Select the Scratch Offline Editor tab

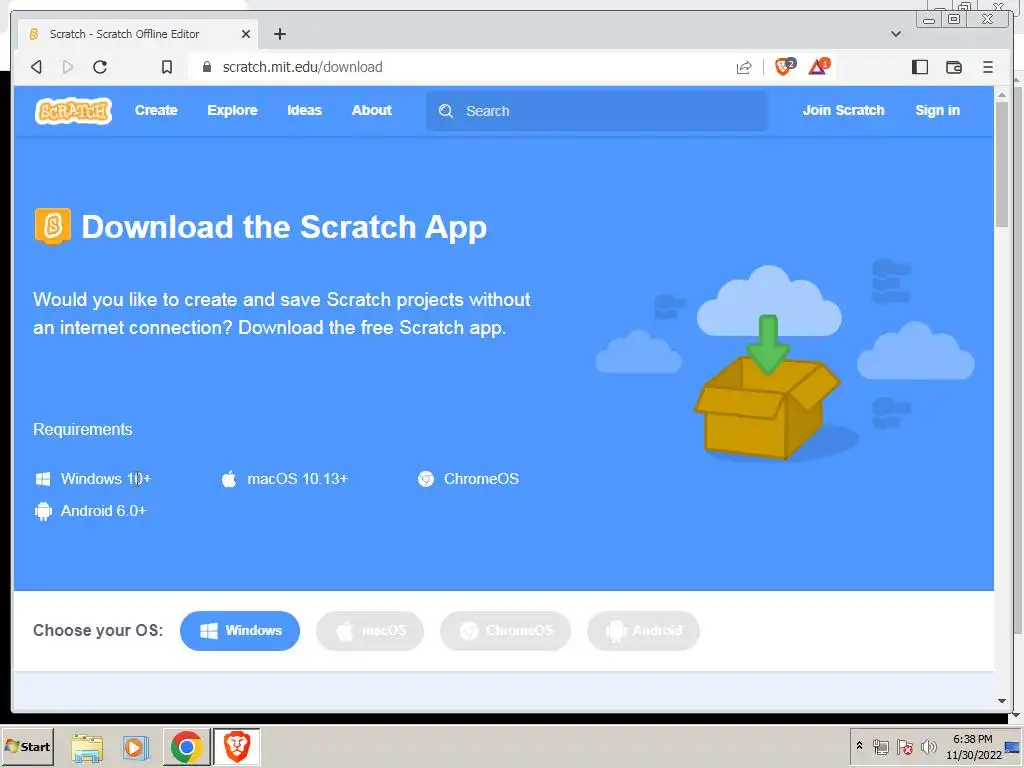tap(137, 34)
